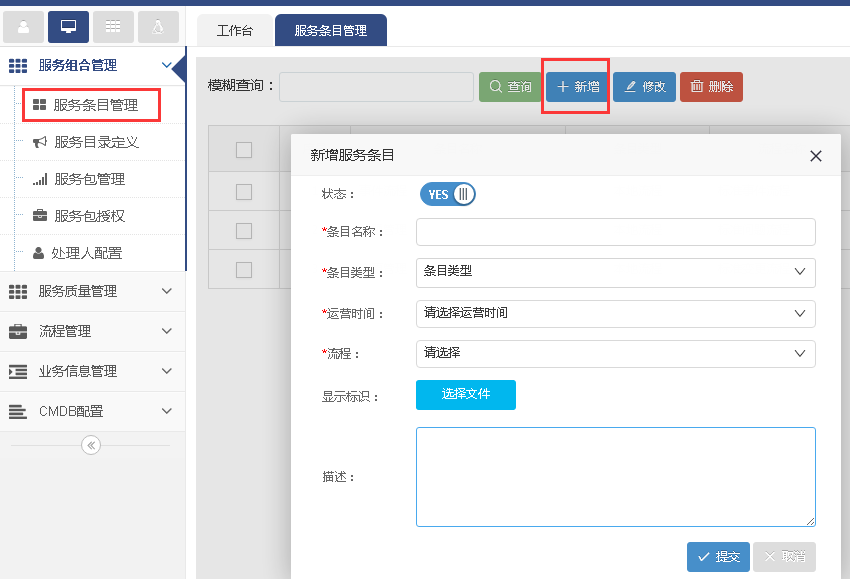Click the 服务组合管理 grid icon in sidebar

coord(16,66)
